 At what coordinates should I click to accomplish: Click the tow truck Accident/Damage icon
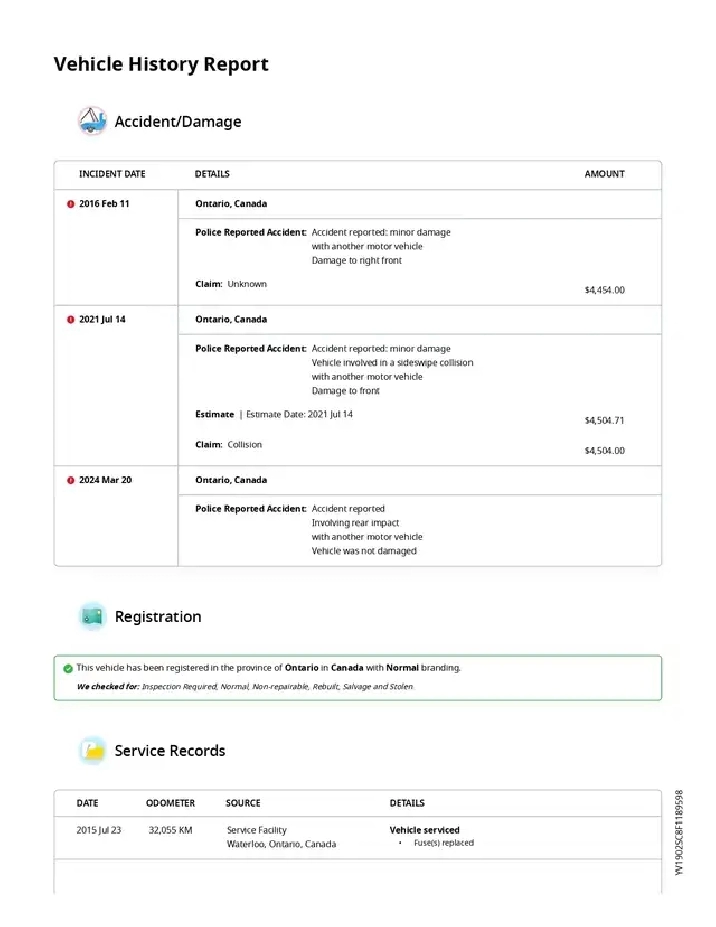[x=92, y=121]
